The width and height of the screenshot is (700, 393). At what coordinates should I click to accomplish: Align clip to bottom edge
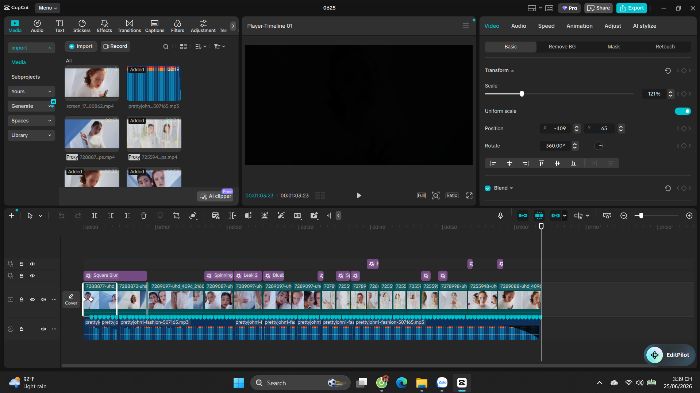574,163
